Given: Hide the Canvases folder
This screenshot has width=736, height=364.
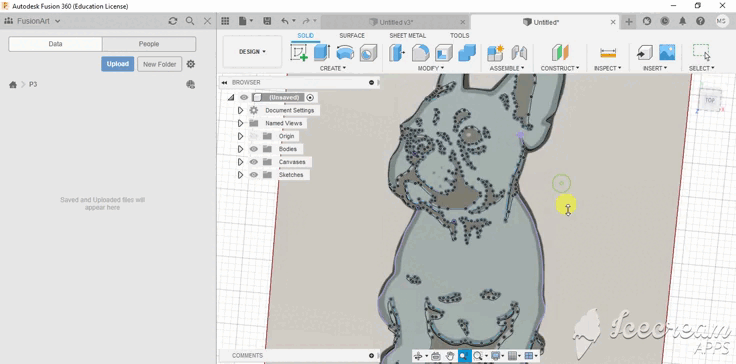Looking at the screenshot, I should point(254,162).
